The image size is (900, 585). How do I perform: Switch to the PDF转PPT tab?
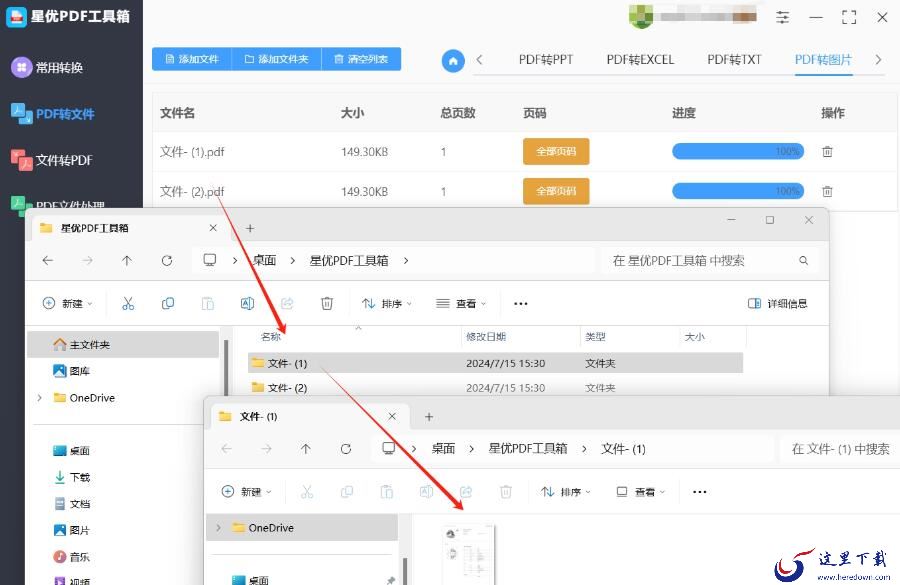(x=546, y=60)
